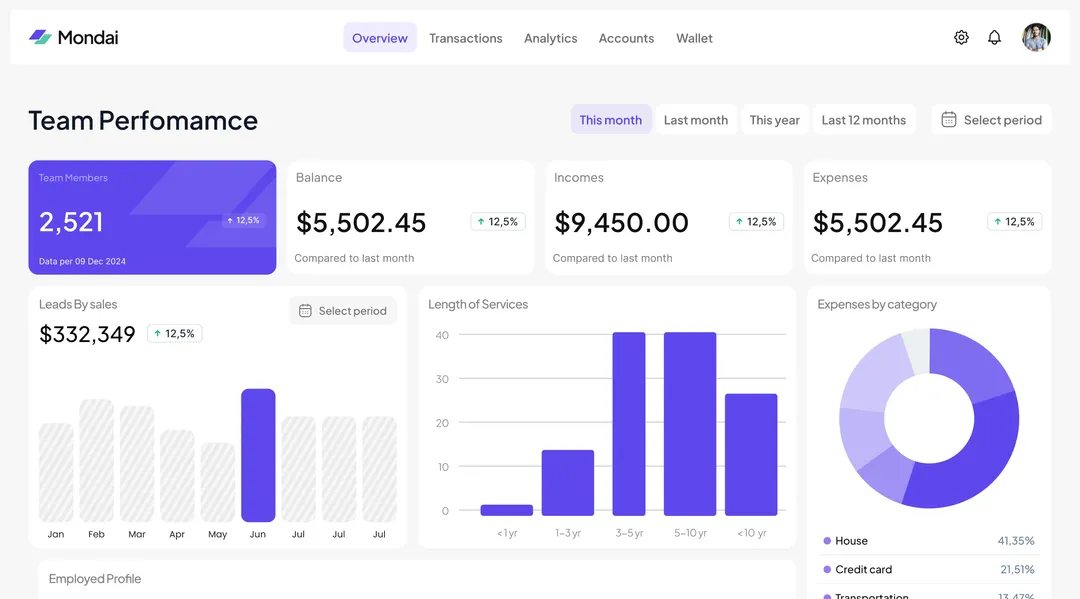
Task: Click the House legend color dot
Action: tap(827, 541)
